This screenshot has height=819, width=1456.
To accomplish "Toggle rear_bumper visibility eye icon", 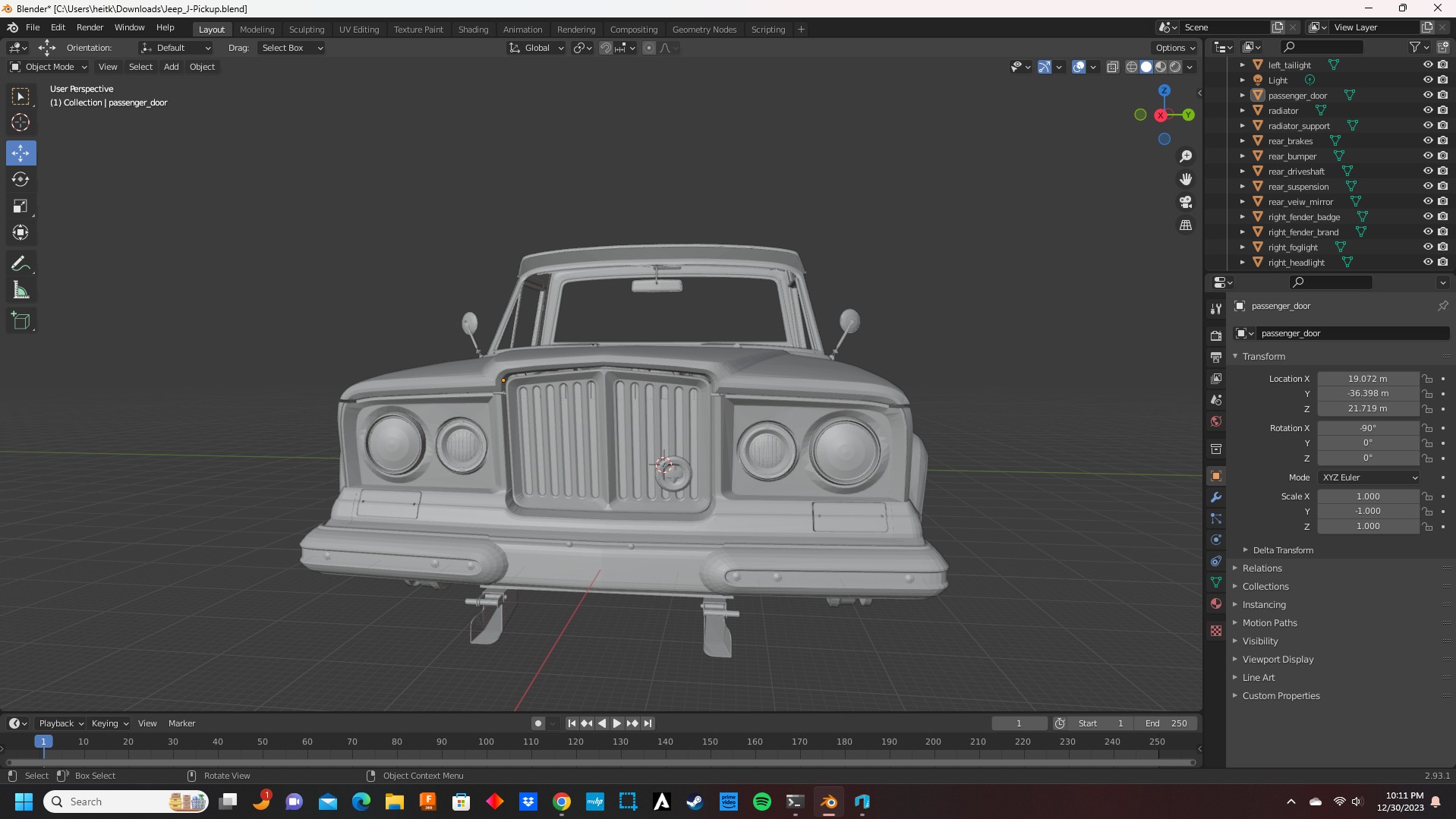I will tap(1427, 156).
